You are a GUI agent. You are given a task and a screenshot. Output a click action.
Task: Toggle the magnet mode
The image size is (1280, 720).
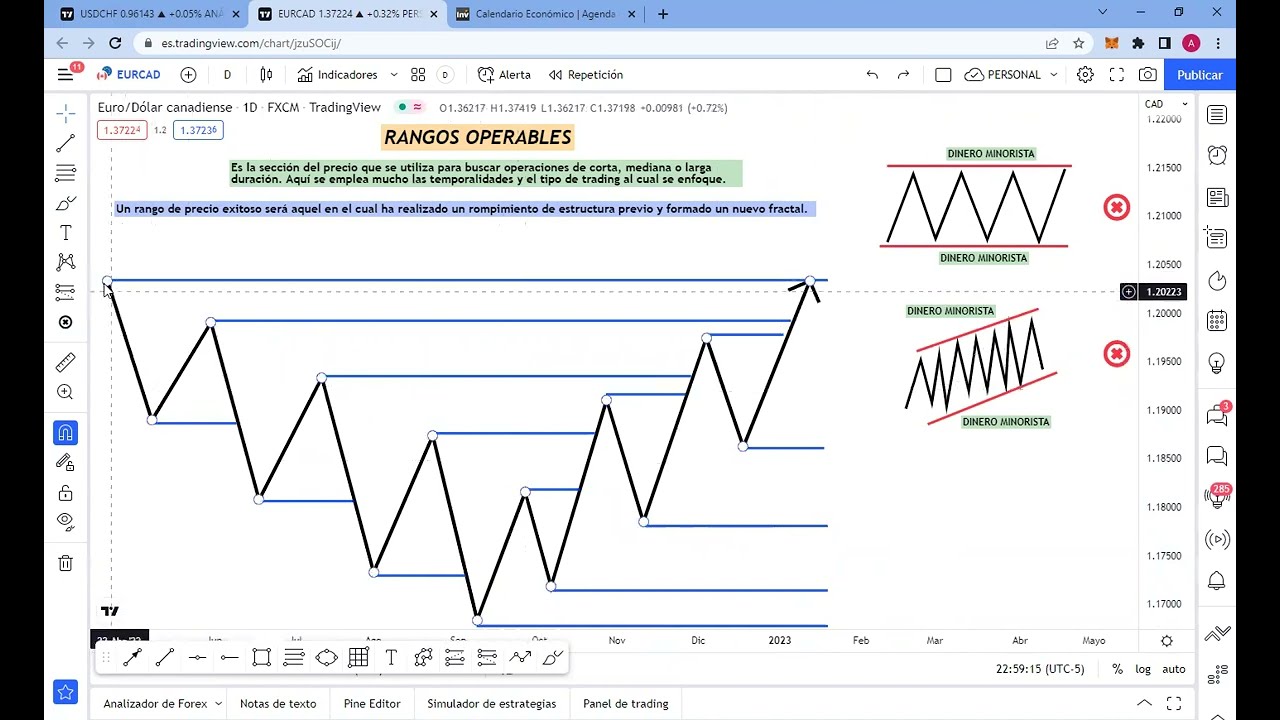[66, 433]
